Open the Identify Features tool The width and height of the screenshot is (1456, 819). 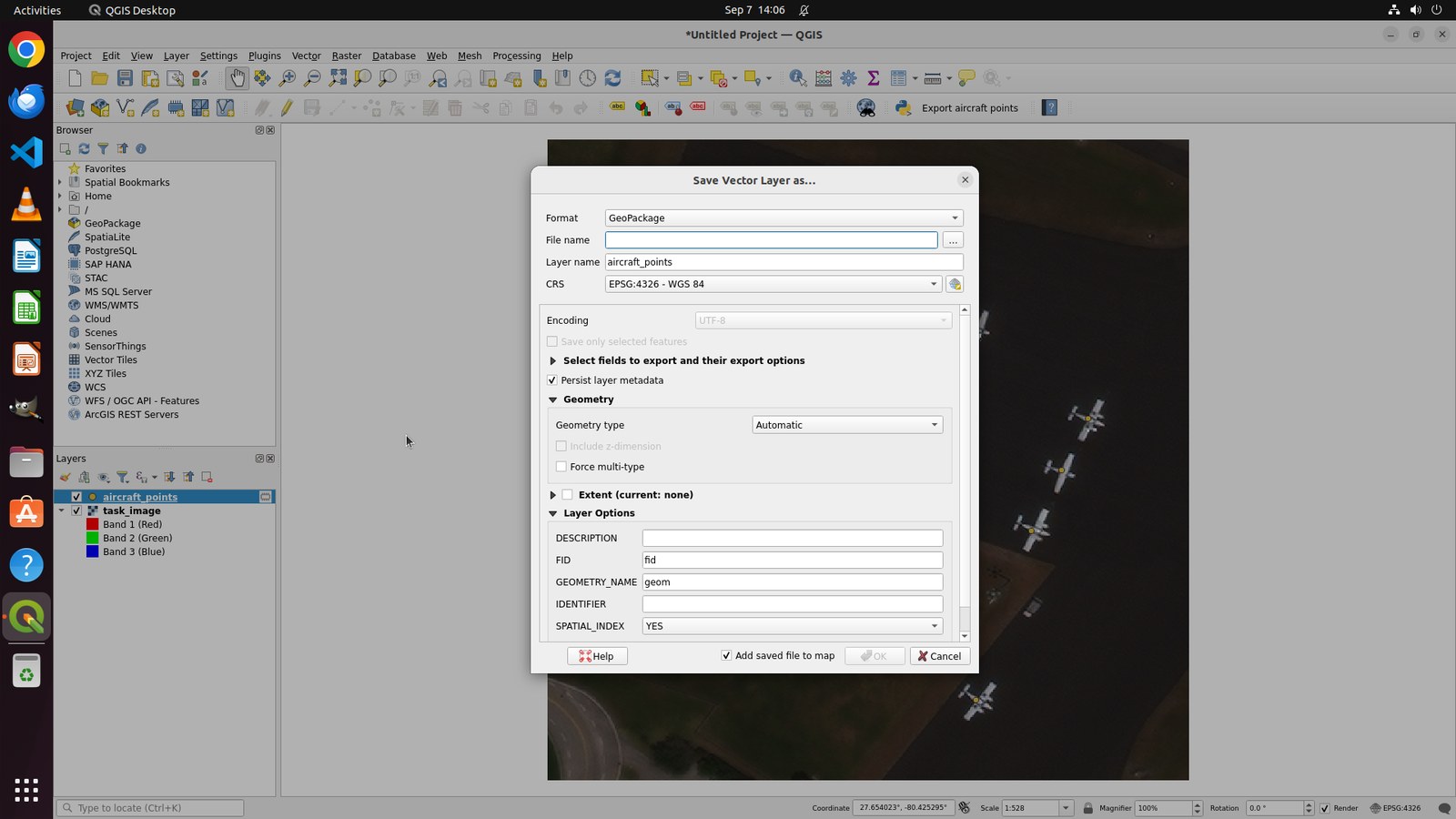797,78
